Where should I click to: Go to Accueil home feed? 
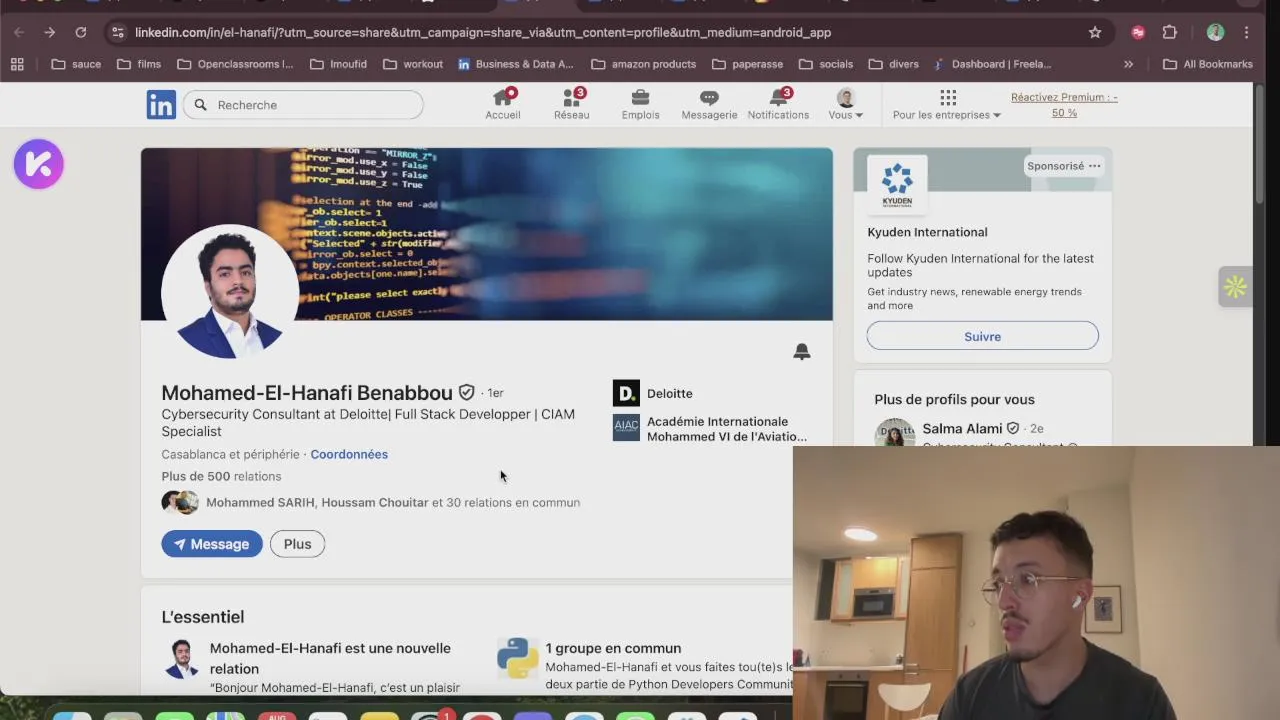click(503, 104)
